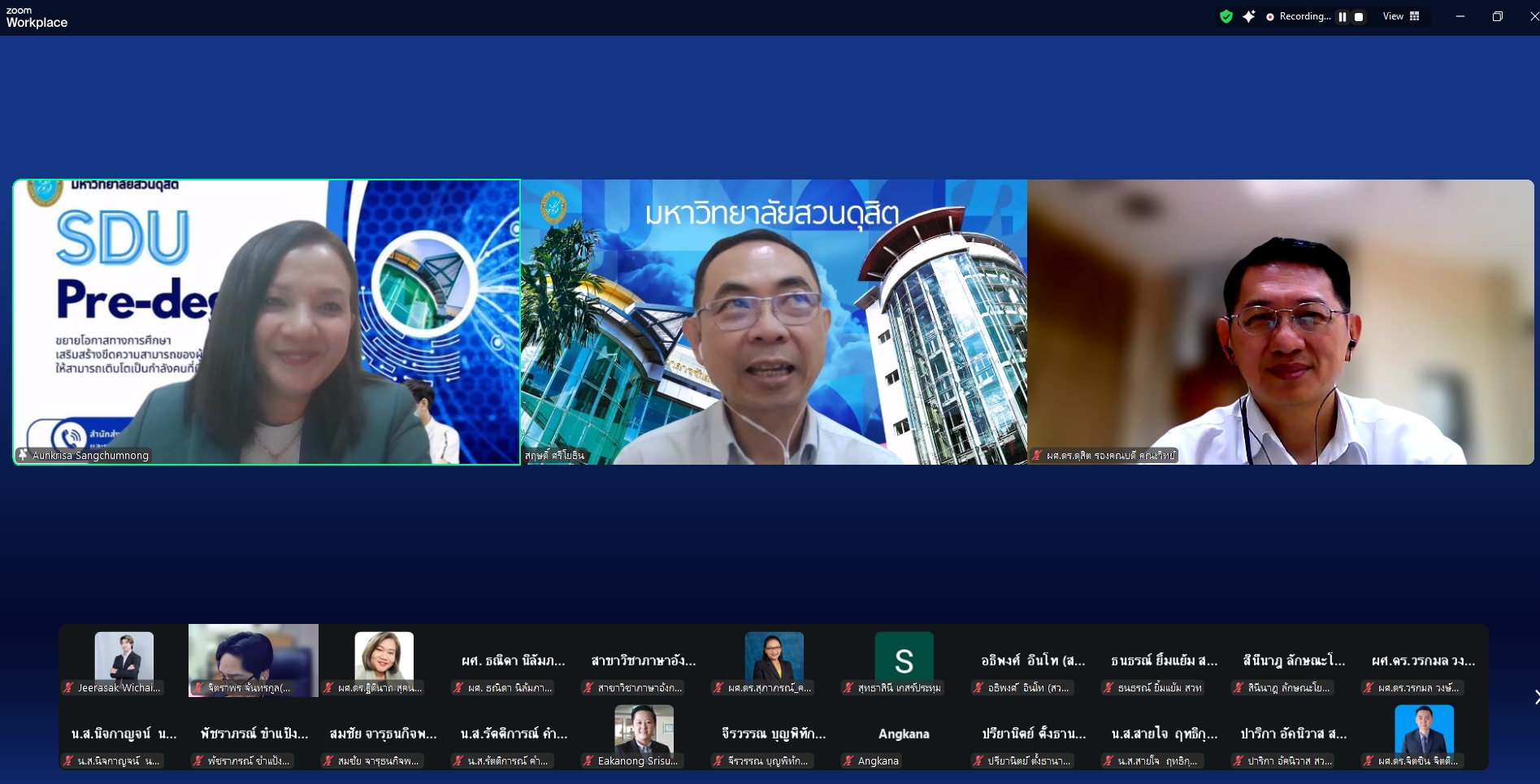1540x784 pixels.
Task: Open the AI Companion sparkle icon
Action: tap(1249, 16)
